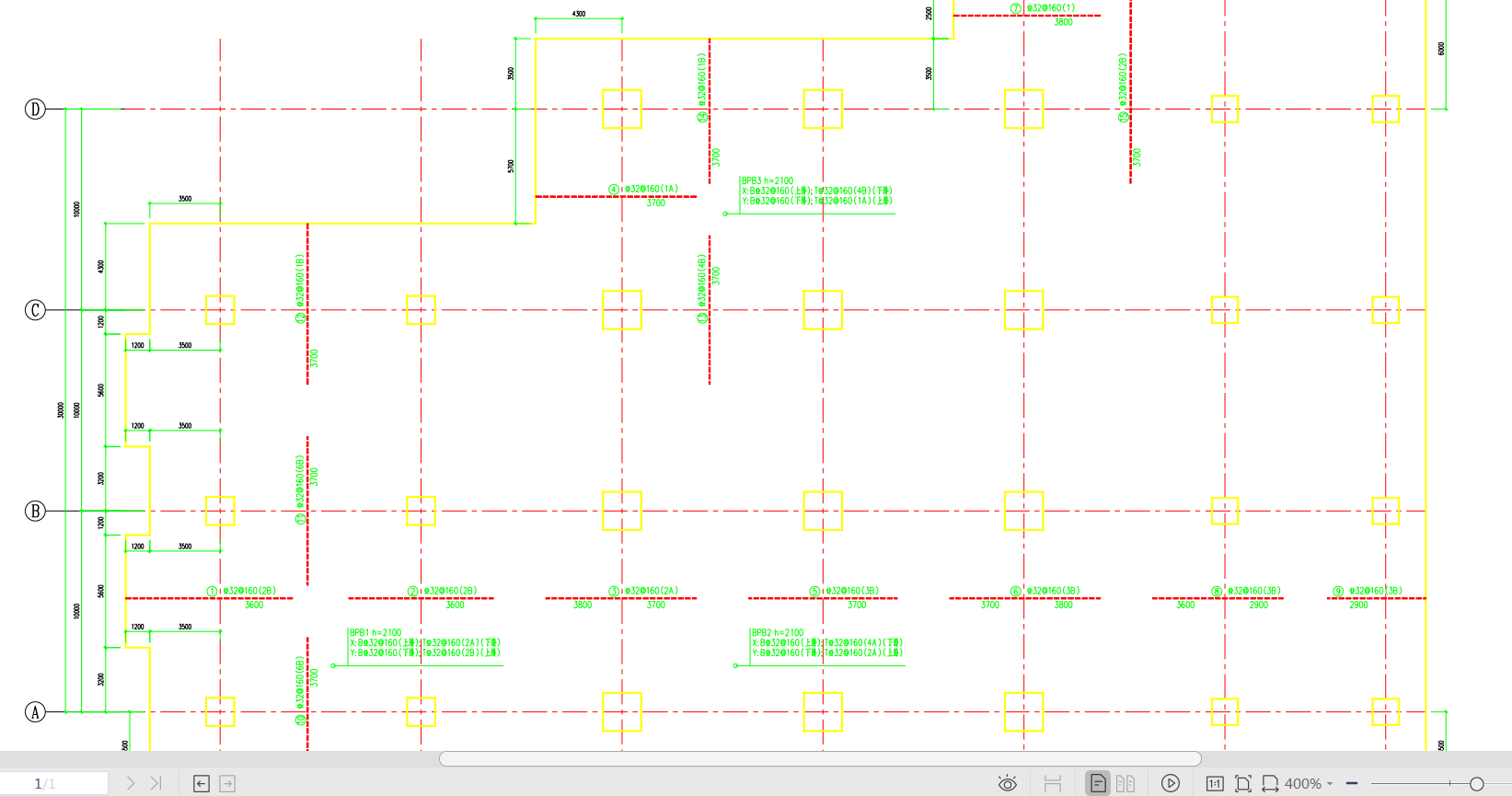The width and height of the screenshot is (1512, 796).
Task: Open the 400% zoom dropdown
Action: [1309, 784]
